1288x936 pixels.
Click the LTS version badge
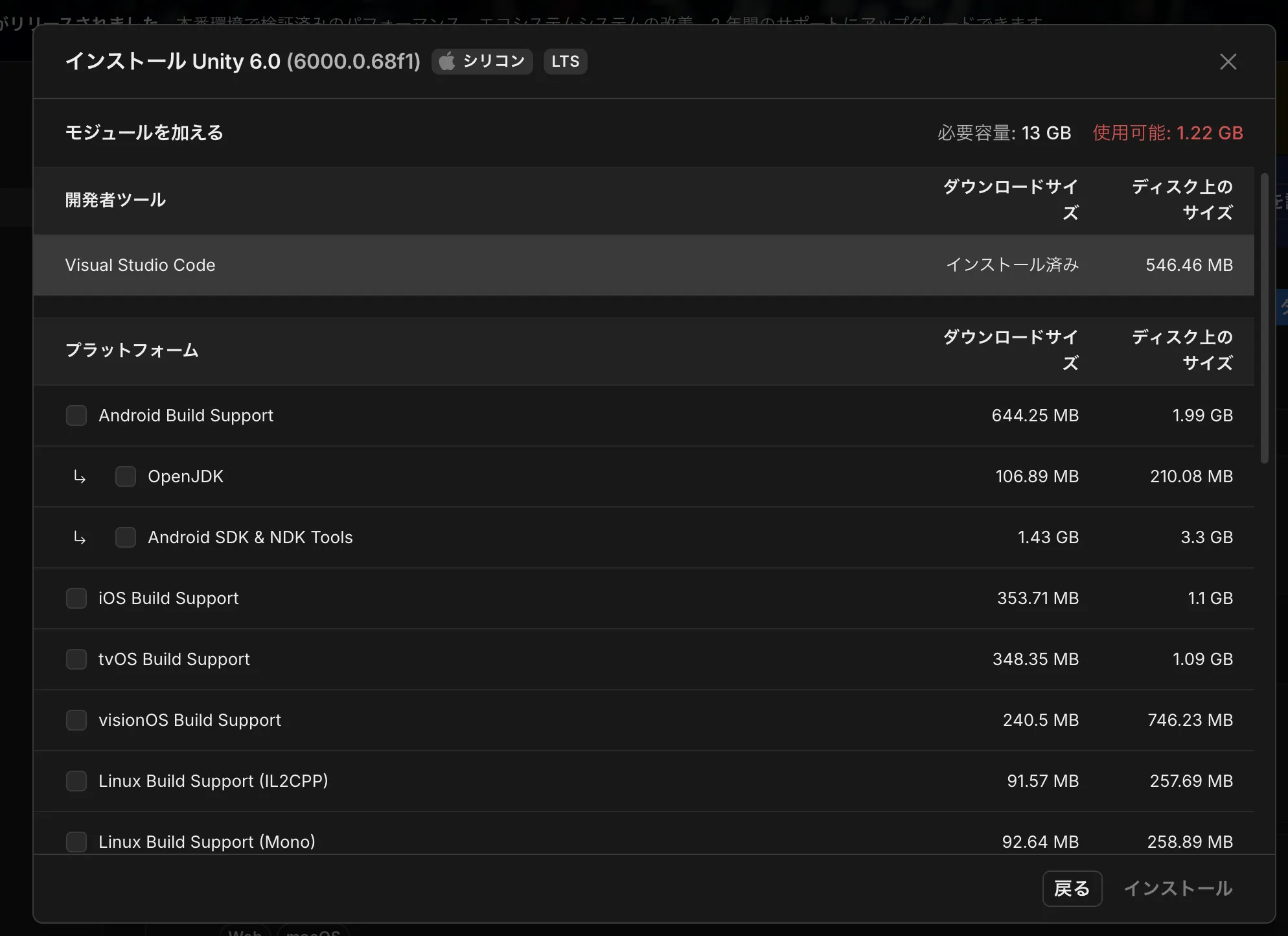(x=565, y=62)
